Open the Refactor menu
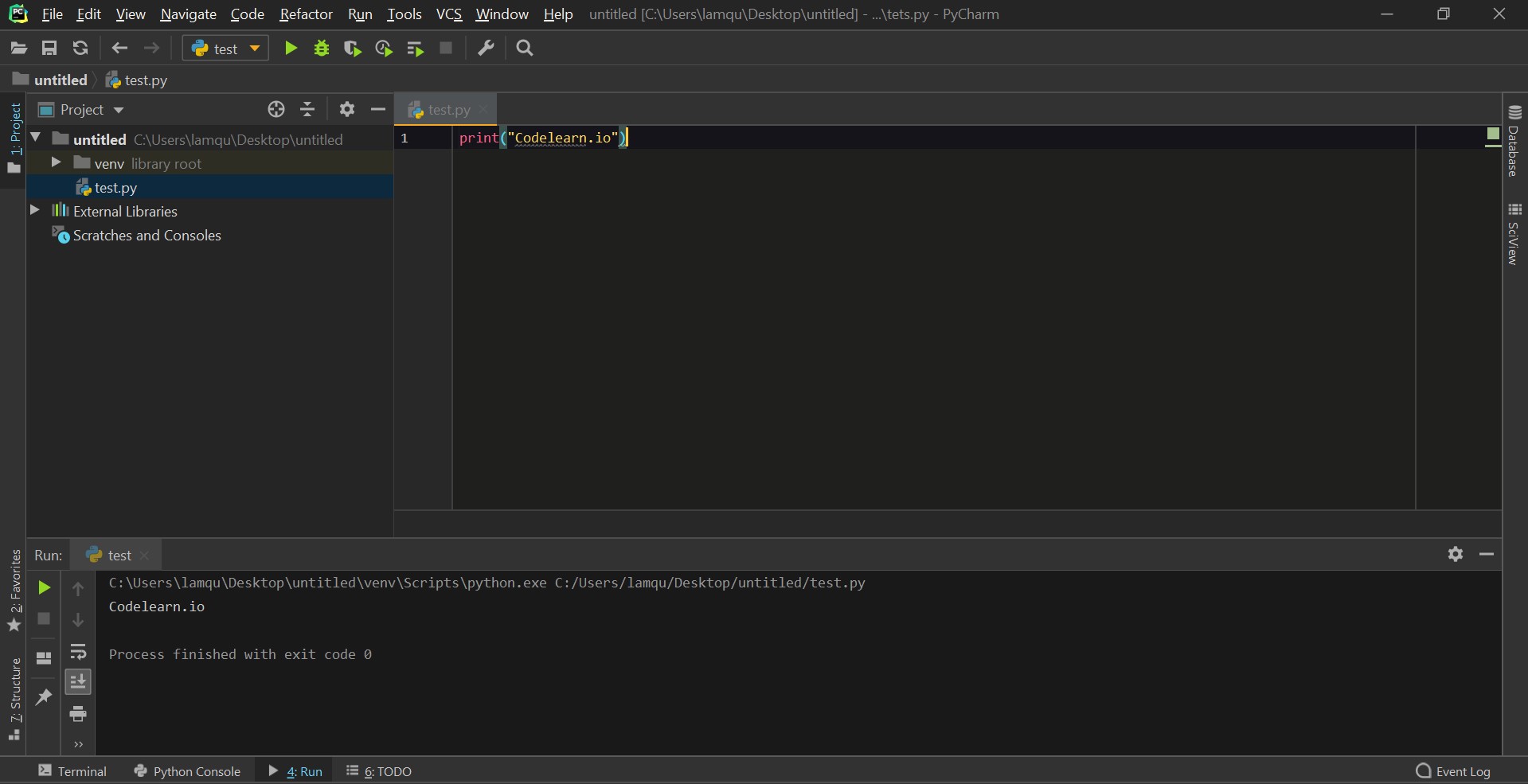The width and height of the screenshot is (1528, 784). [306, 14]
